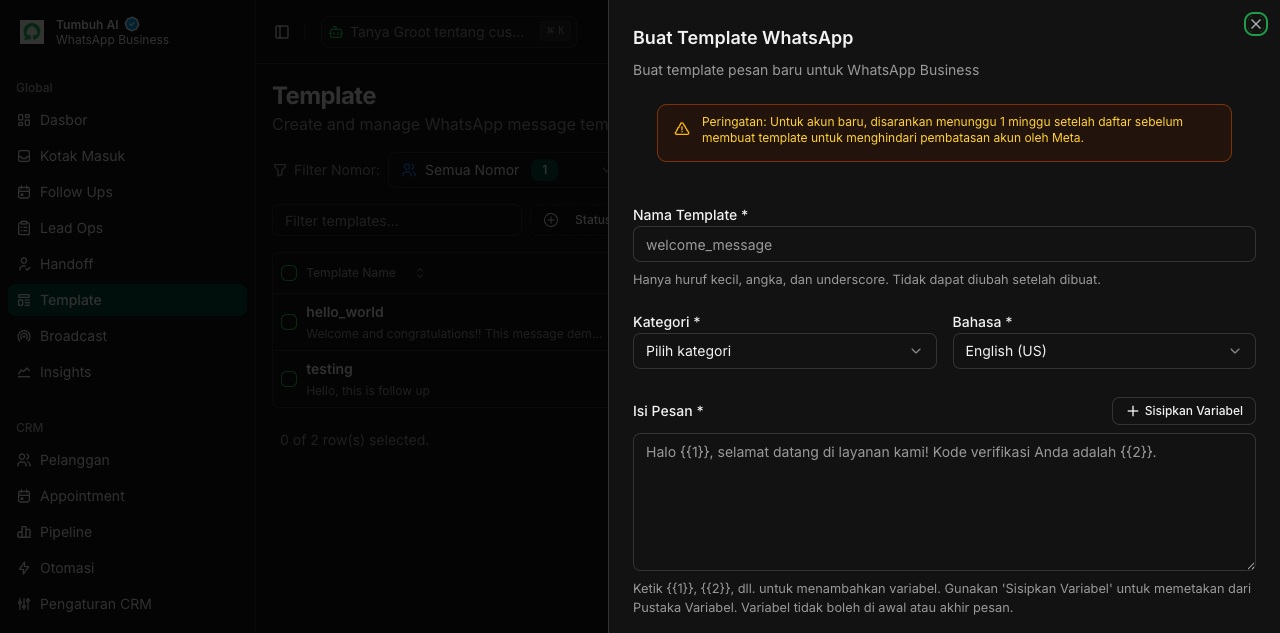Open Dasbor in the sidebar
The image size is (1280, 633).
pos(127,120)
